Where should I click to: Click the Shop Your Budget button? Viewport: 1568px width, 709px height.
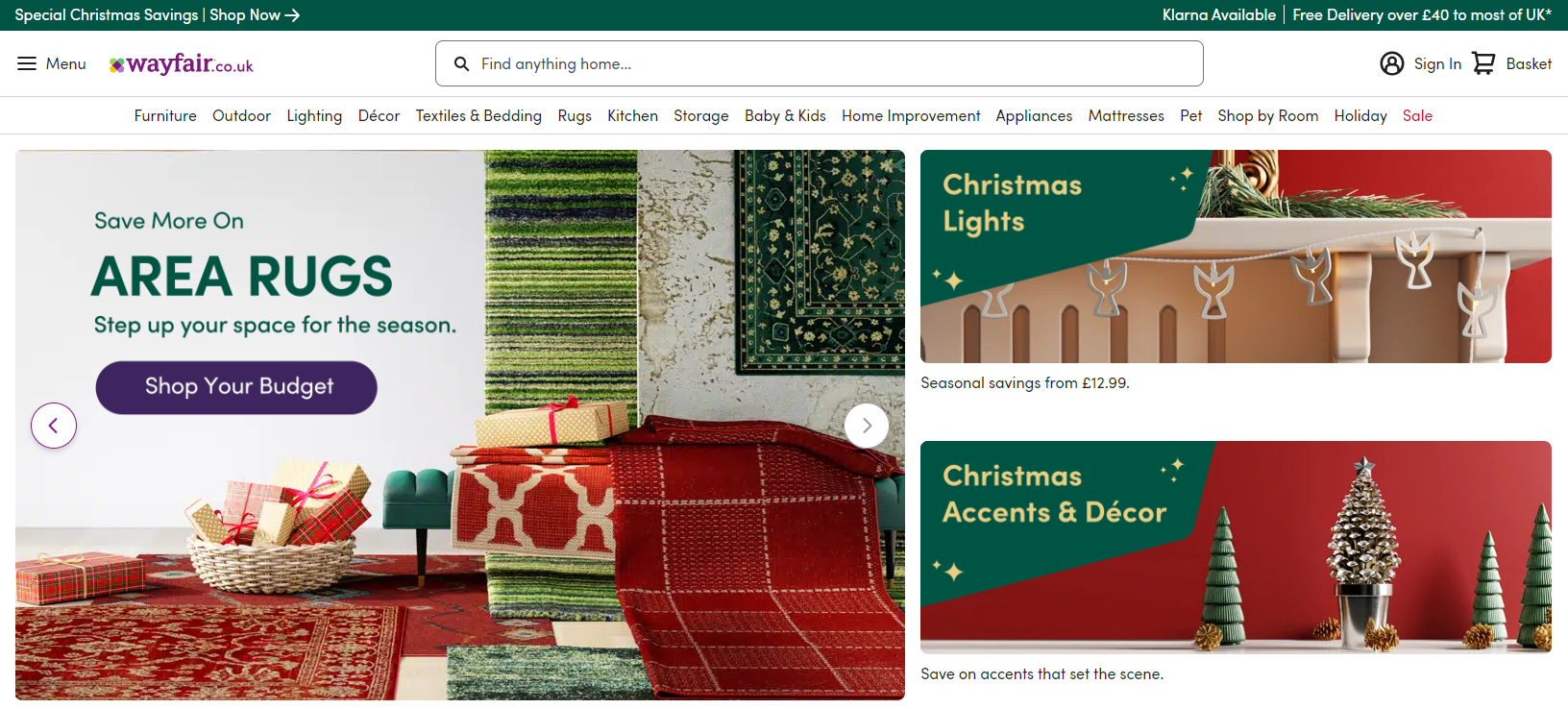(x=236, y=387)
